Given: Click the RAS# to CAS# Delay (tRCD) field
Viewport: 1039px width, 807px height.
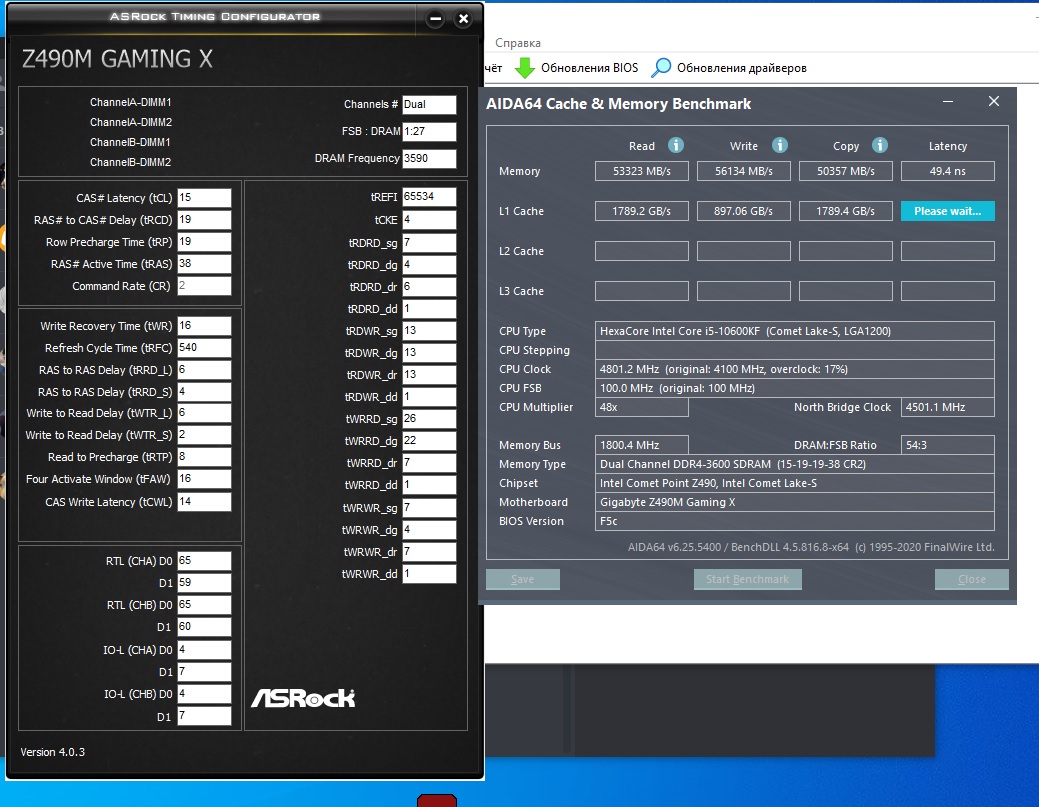Looking at the screenshot, I should click(204, 219).
